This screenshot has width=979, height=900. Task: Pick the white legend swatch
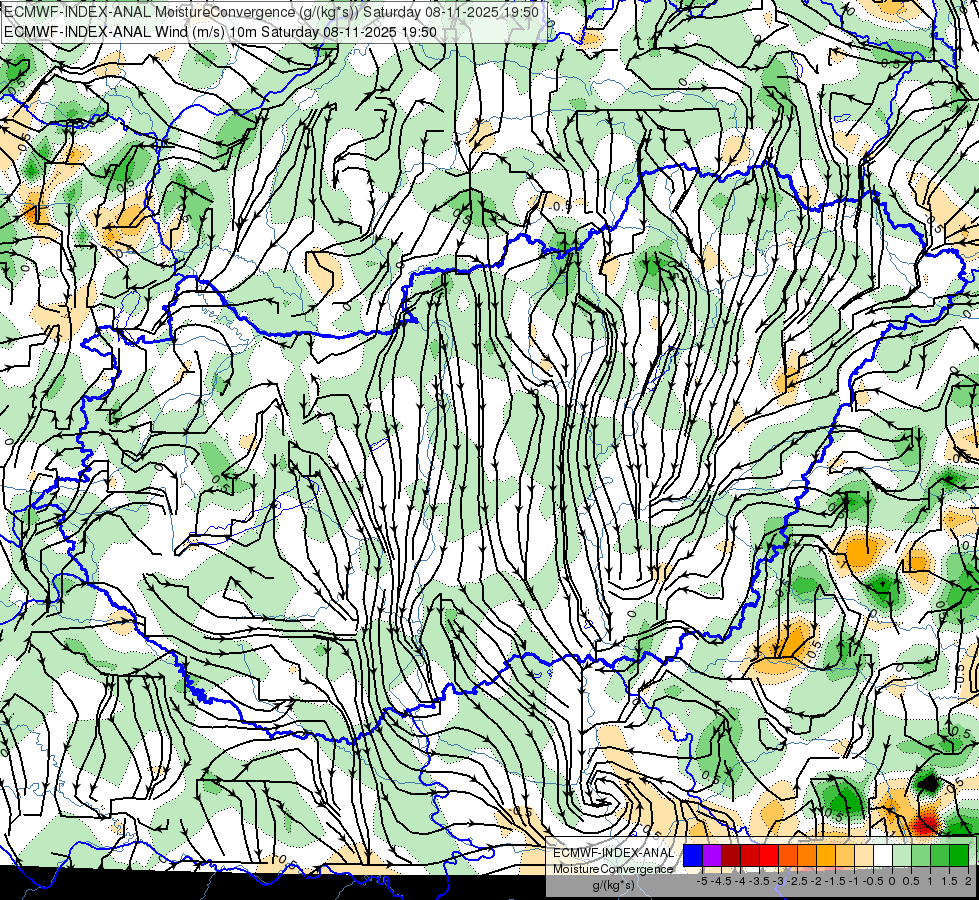883,856
